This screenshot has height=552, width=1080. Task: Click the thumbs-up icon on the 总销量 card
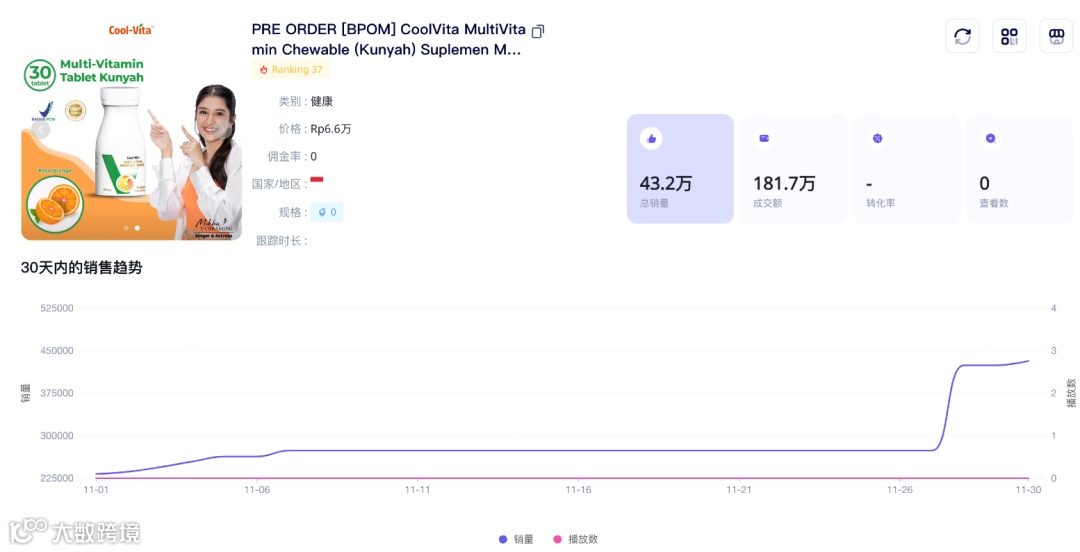pyautogui.click(x=651, y=139)
